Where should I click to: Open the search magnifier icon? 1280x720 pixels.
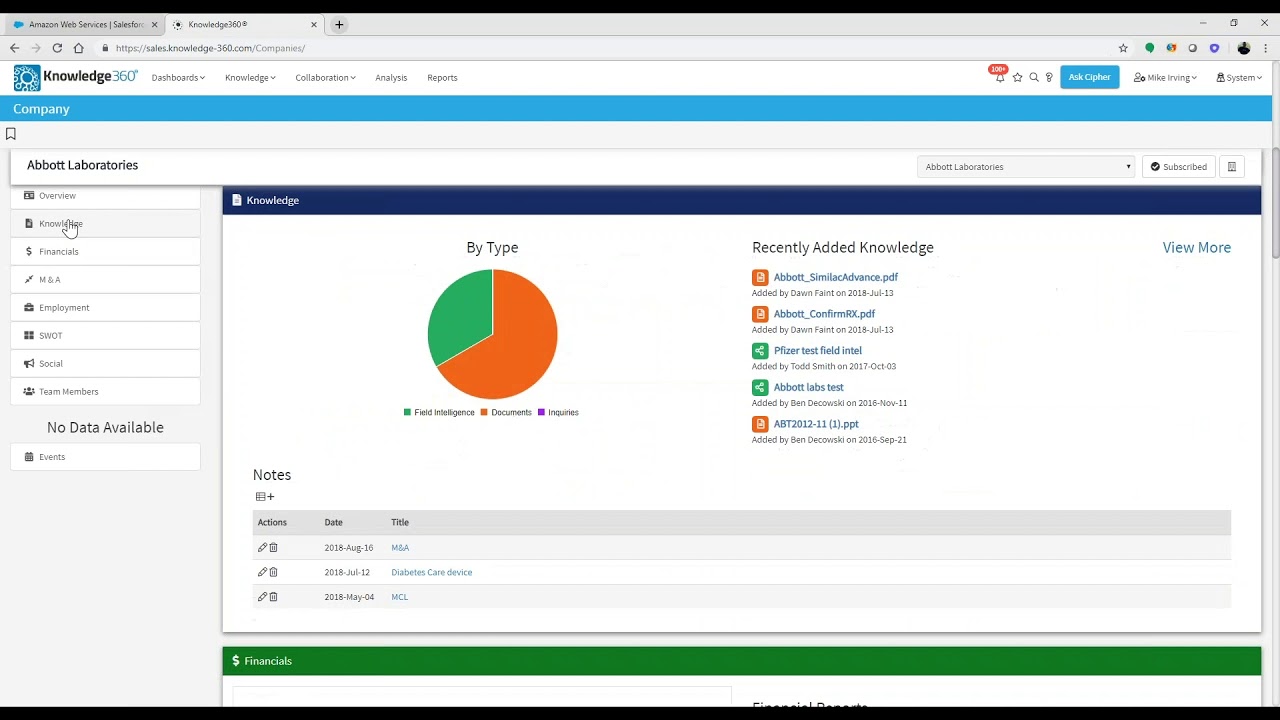(1034, 77)
